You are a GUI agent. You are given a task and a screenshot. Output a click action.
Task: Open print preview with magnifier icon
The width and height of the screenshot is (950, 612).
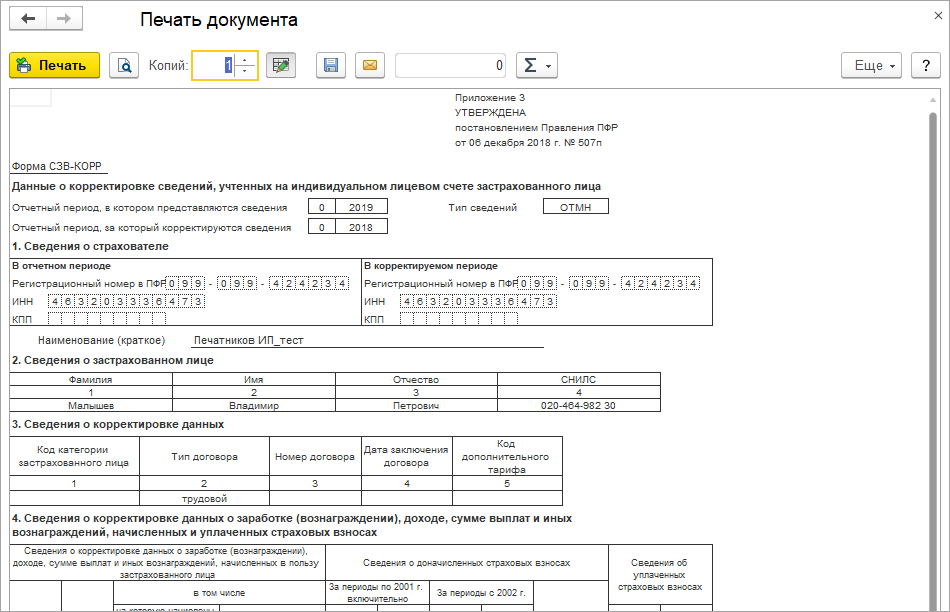coord(124,65)
